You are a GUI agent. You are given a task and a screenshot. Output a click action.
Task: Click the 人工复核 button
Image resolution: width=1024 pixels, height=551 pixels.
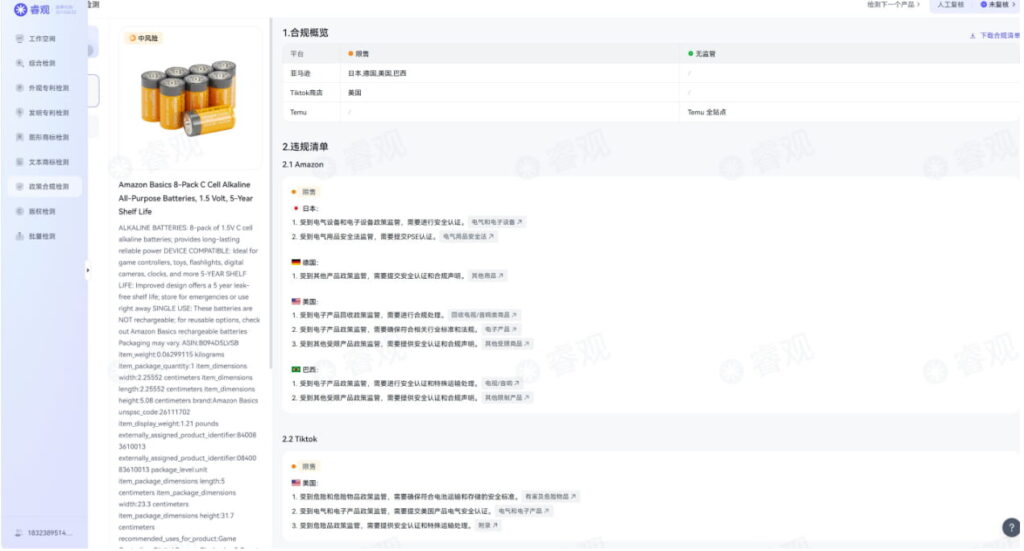point(950,5)
